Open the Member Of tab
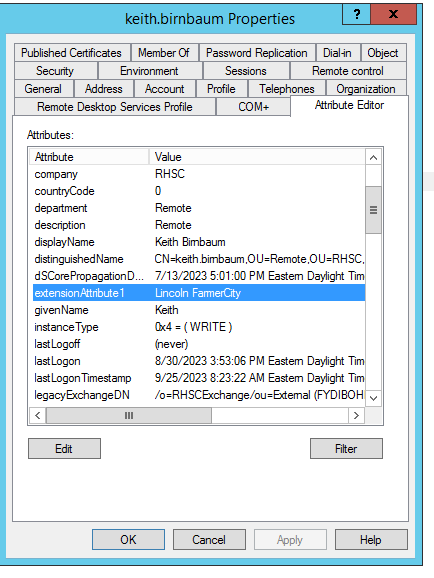This screenshot has width=434, height=578. pyautogui.click(x=164, y=53)
